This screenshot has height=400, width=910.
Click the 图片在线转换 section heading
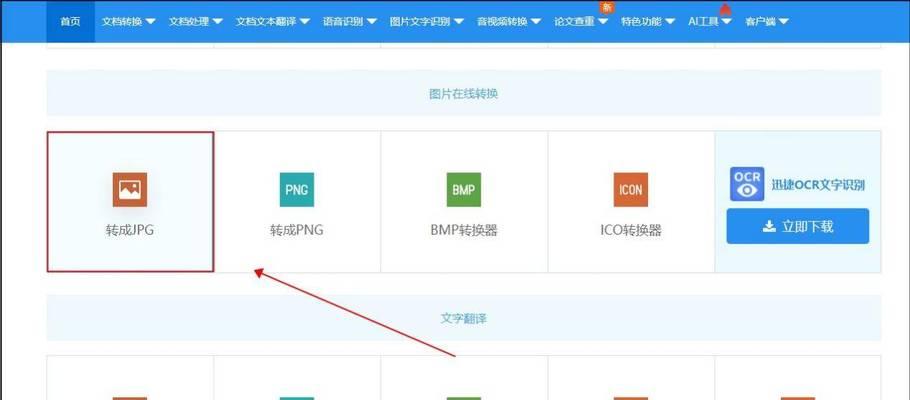coord(464,93)
